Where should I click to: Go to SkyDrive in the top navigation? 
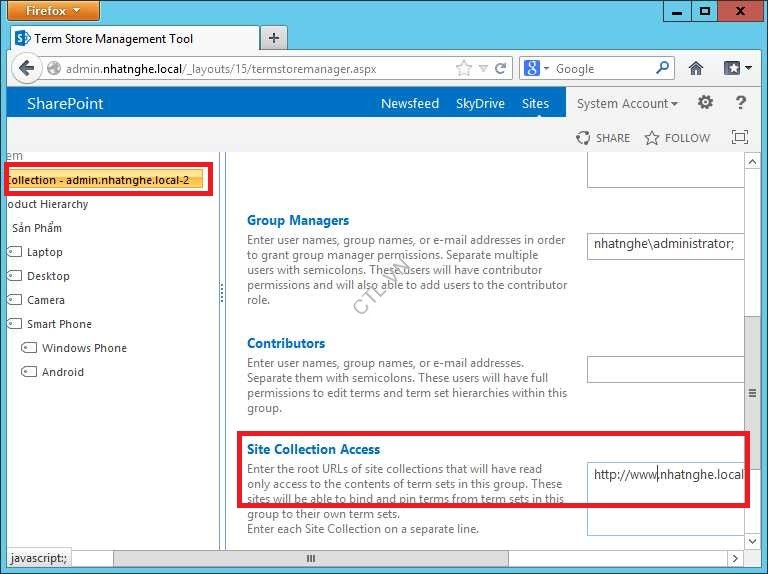tap(480, 103)
